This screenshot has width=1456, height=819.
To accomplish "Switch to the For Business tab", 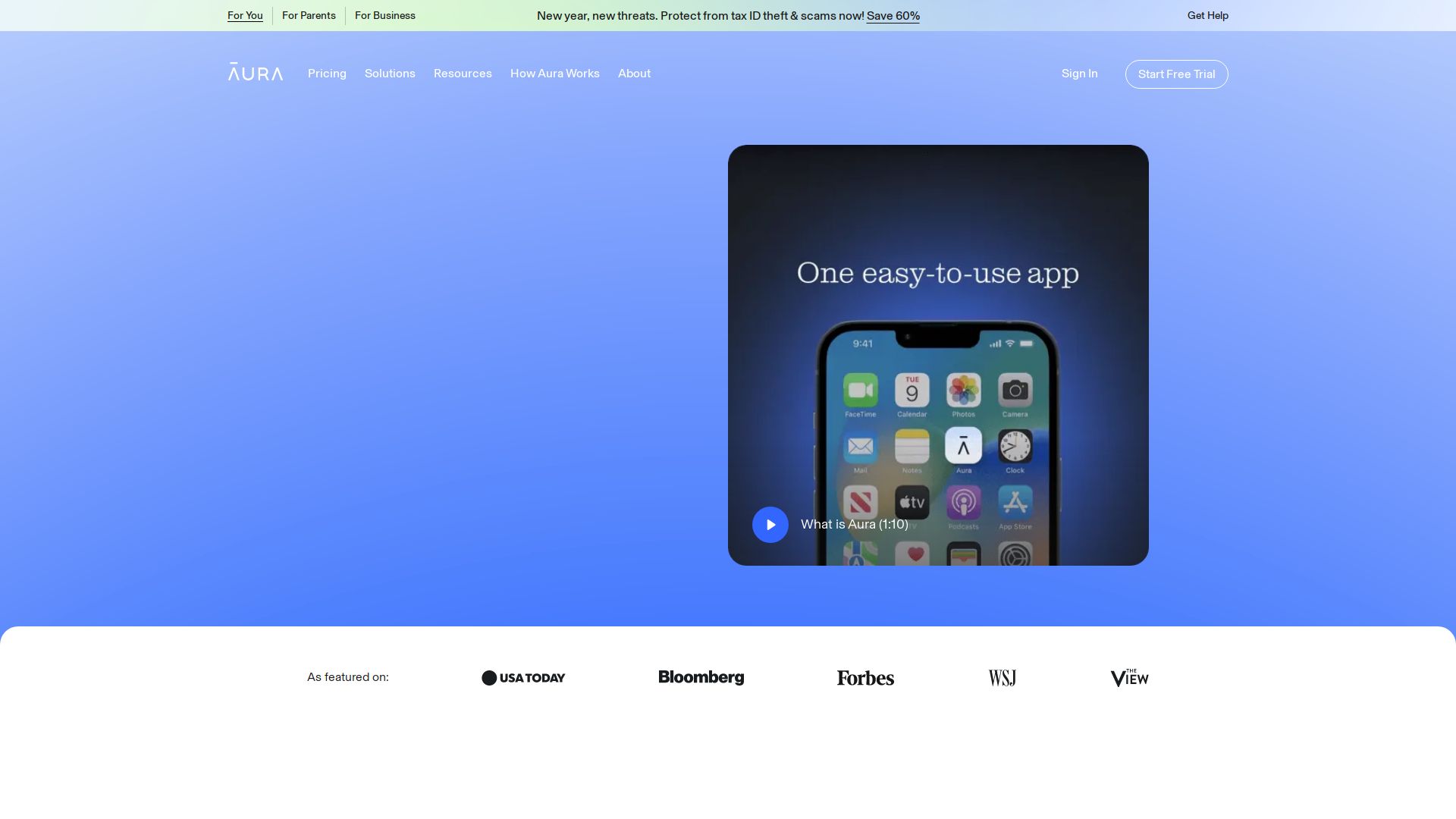I will (x=384, y=15).
